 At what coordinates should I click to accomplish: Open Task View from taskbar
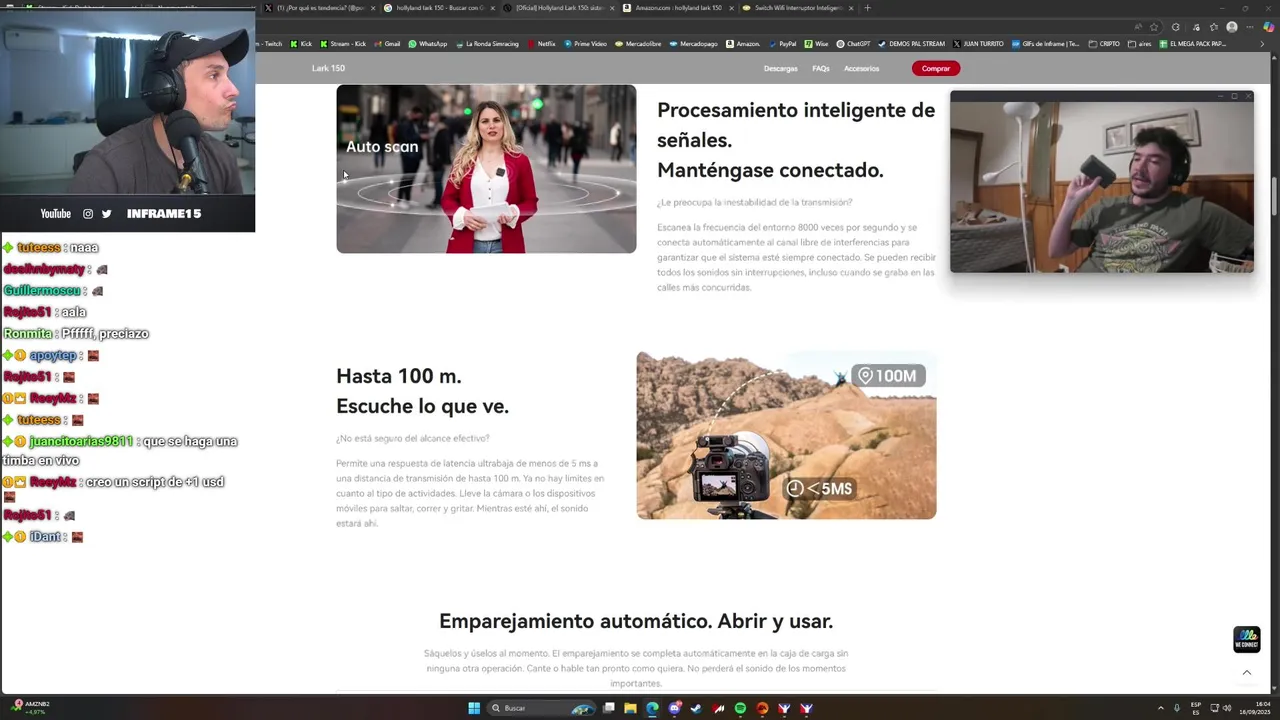(609, 708)
